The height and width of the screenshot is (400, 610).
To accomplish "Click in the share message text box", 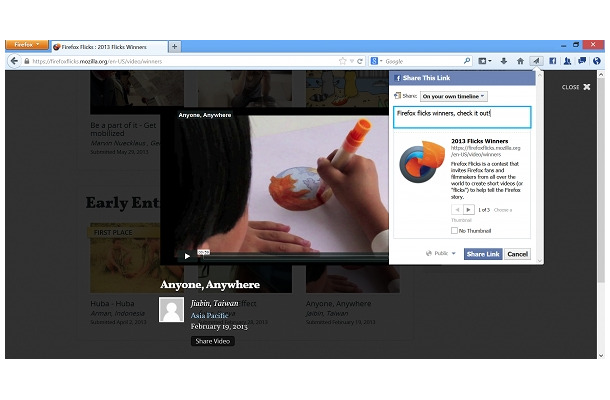I will [x=462, y=117].
